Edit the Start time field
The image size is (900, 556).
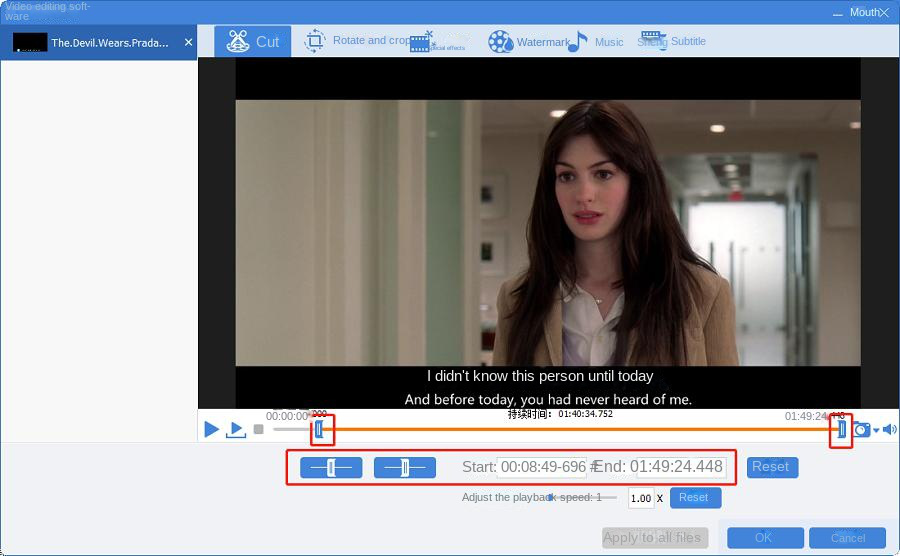click(542, 467)
